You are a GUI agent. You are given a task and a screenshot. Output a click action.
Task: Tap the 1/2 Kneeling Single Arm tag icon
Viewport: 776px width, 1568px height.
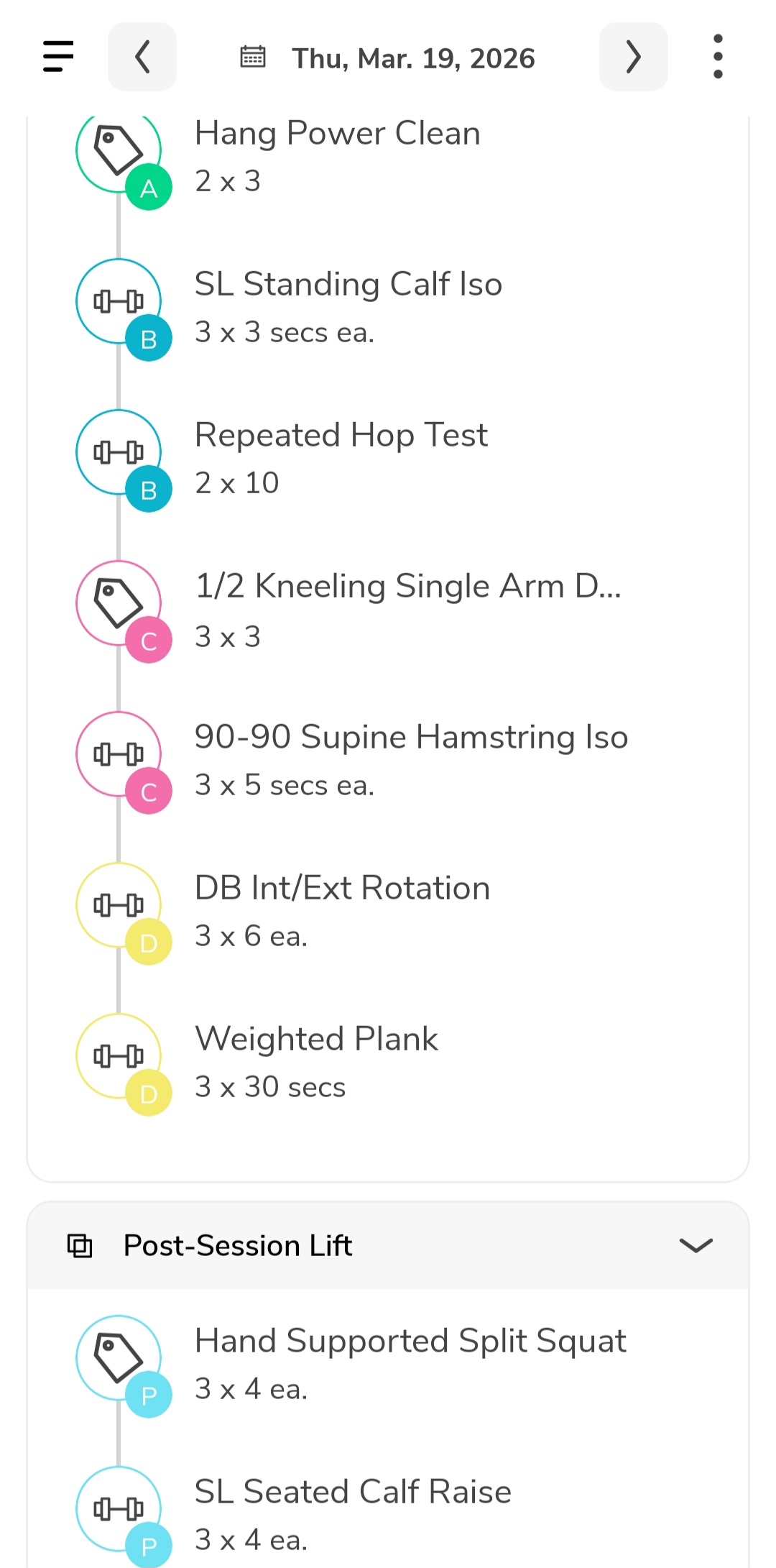119,602
